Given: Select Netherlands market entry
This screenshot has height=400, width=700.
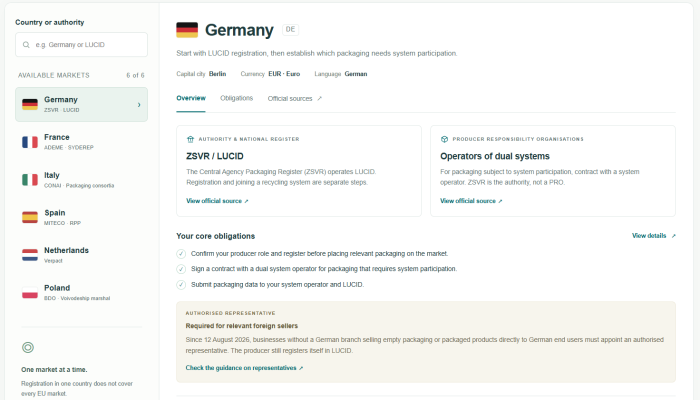Looking at the screenshot, I should (x=81, y=255).
